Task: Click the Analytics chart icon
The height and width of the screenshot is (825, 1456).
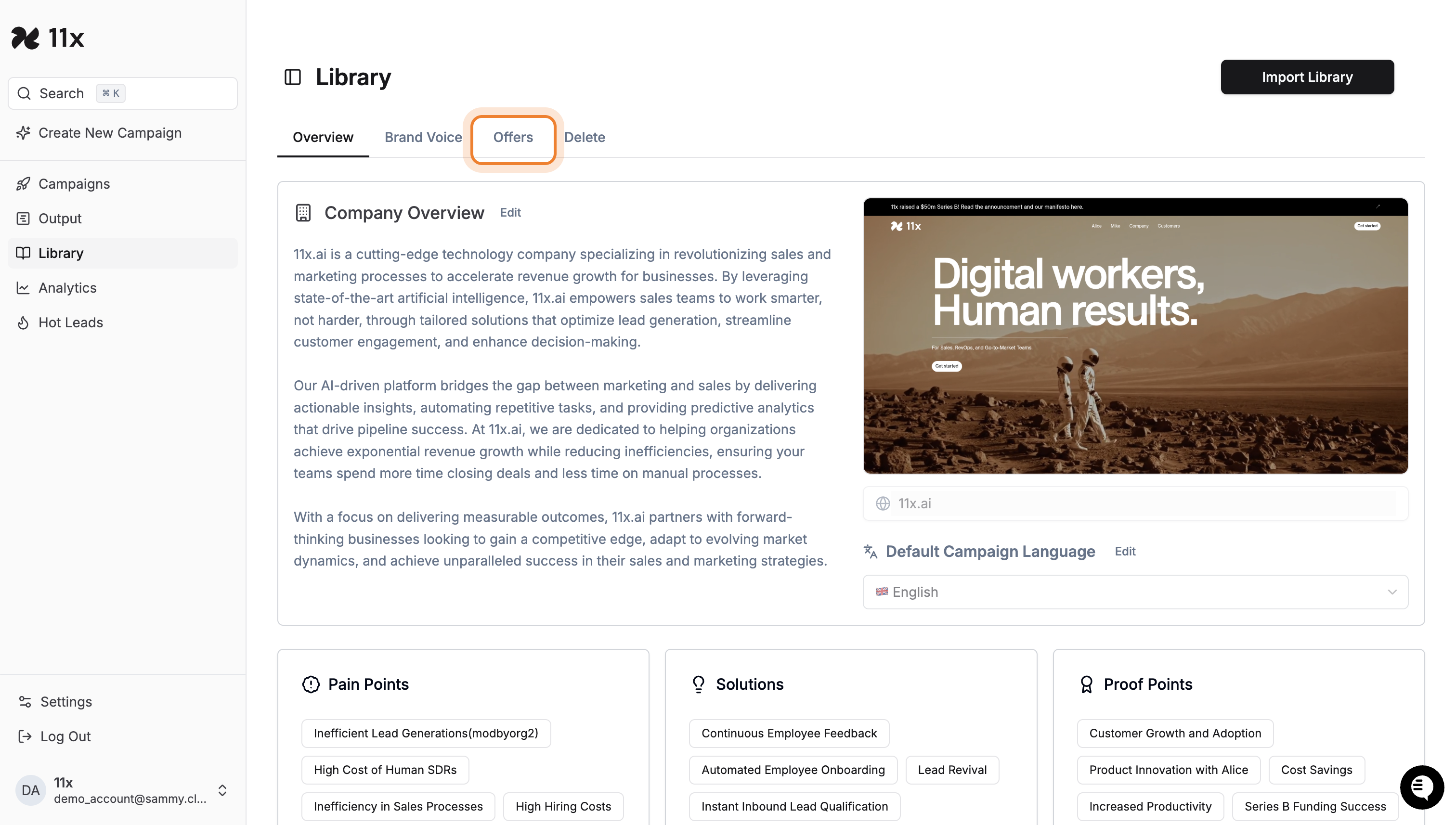Action: [x=23, y=288]
